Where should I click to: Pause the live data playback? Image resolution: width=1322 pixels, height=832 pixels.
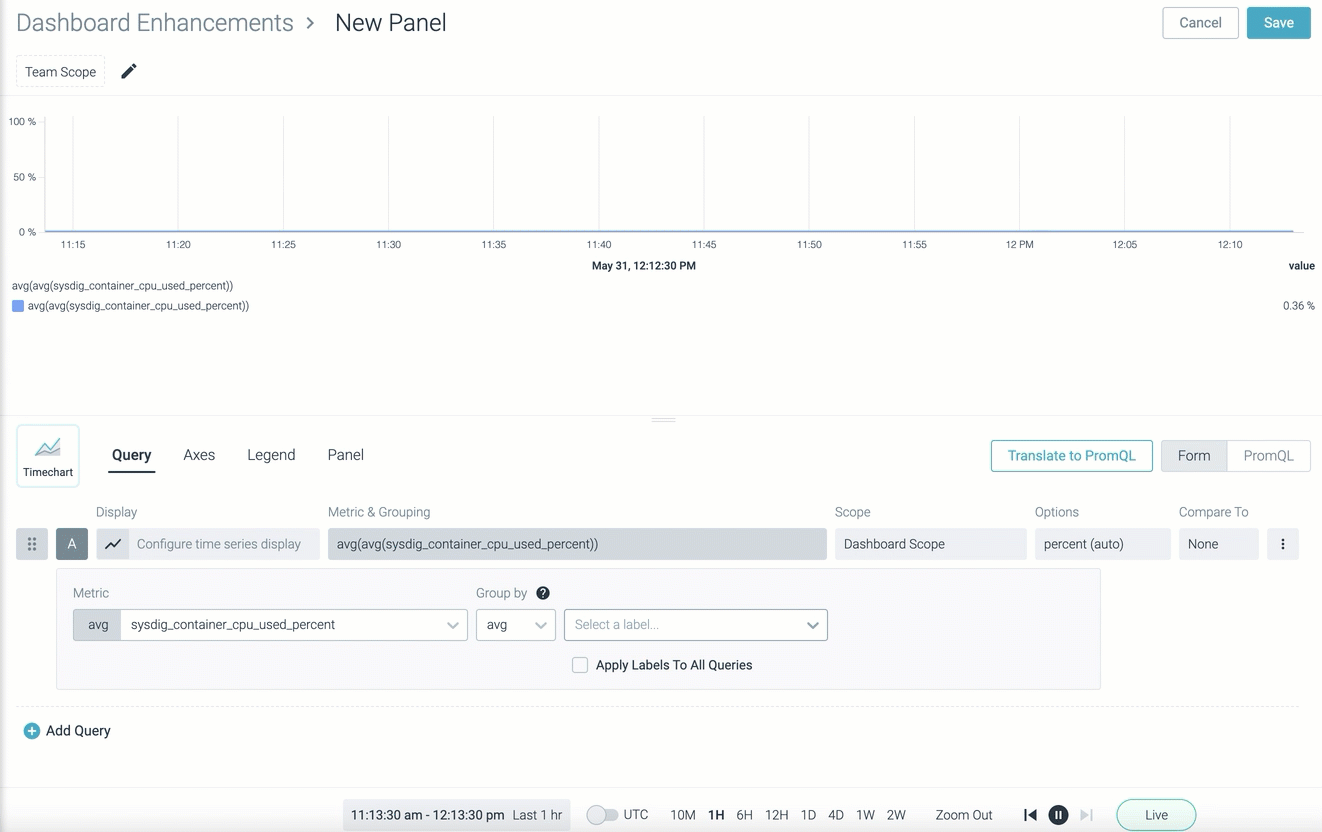pos(1058,815)
